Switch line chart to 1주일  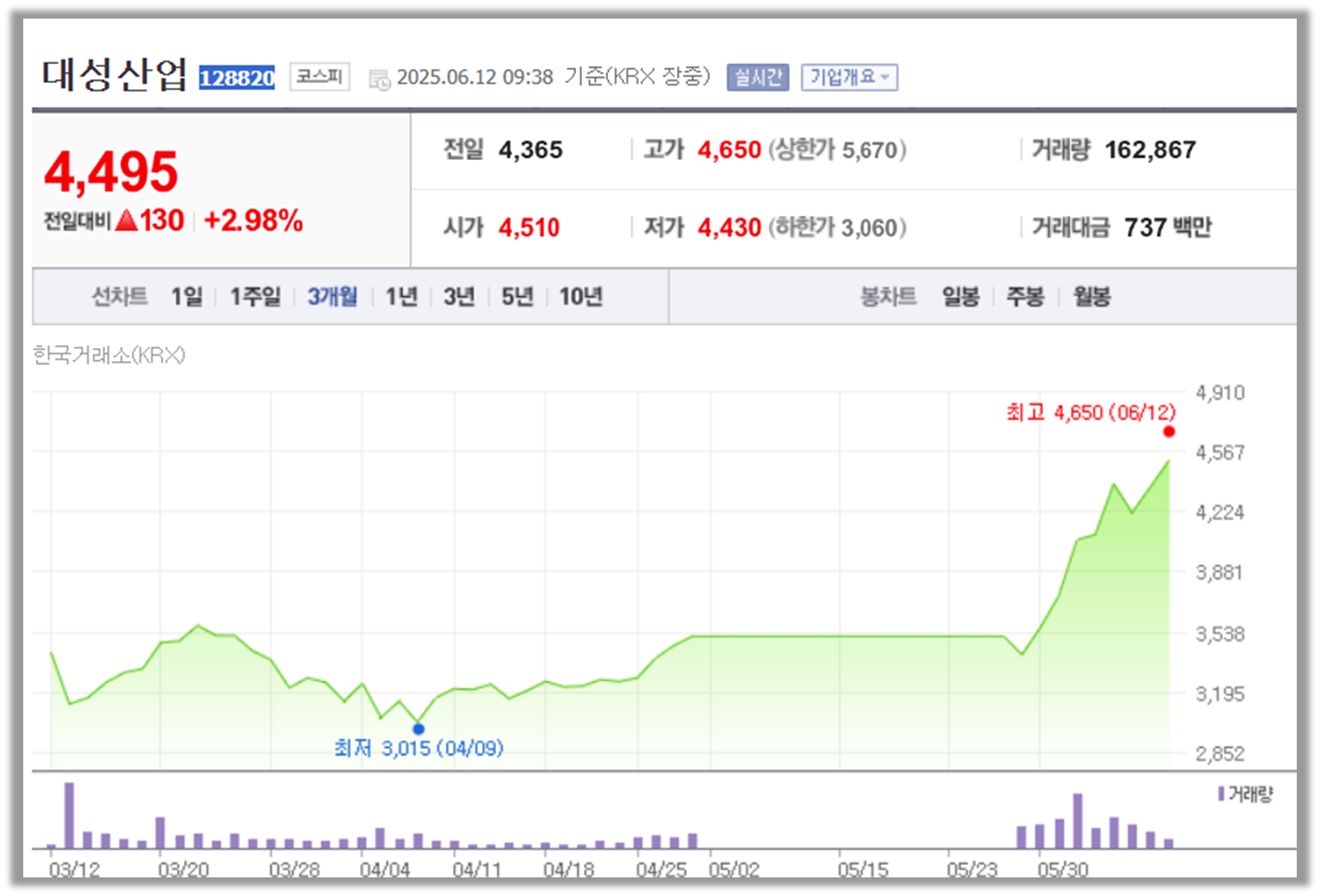[255, 297]
